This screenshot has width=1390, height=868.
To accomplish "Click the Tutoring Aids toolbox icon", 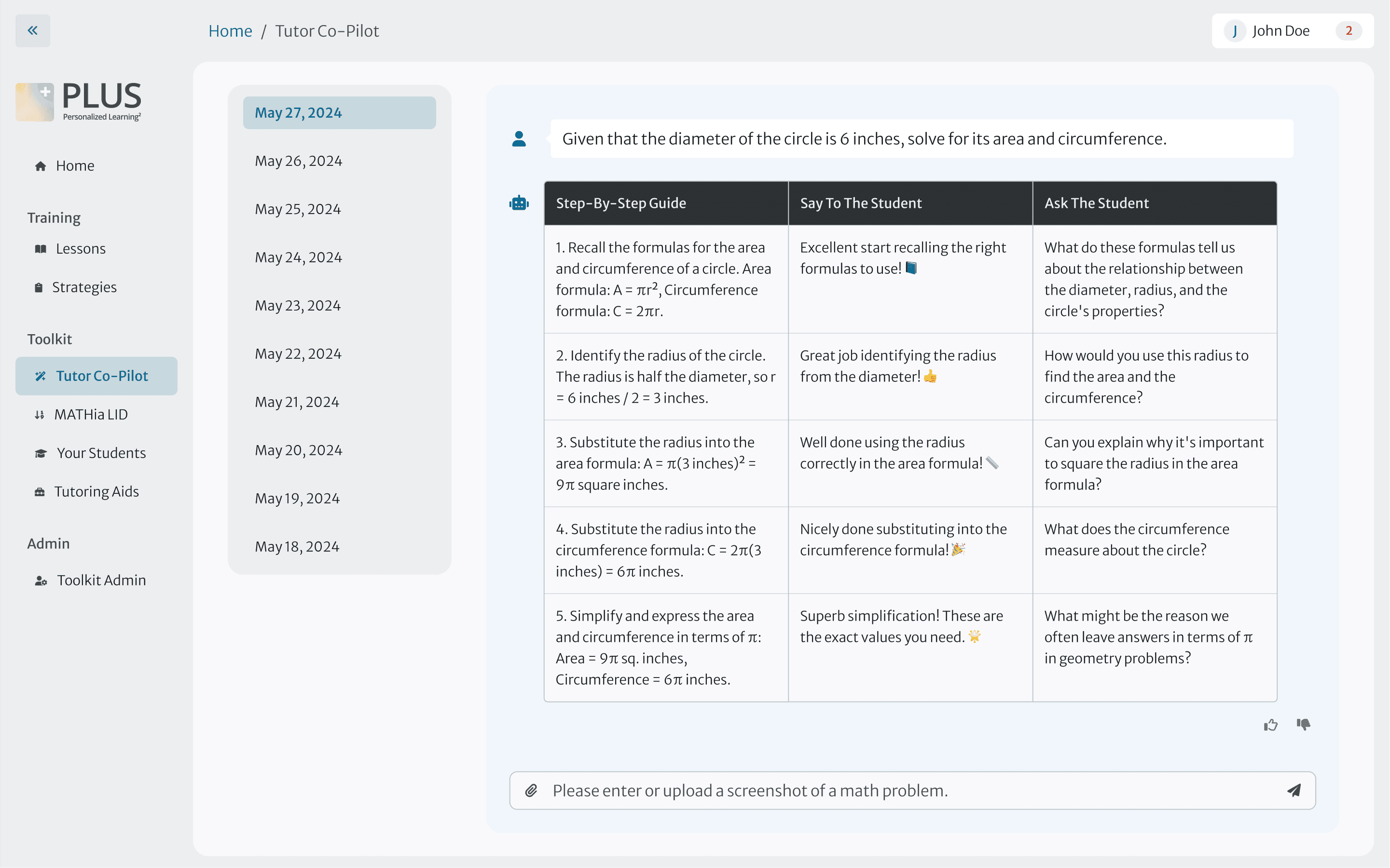I will (x=40, y=491).
